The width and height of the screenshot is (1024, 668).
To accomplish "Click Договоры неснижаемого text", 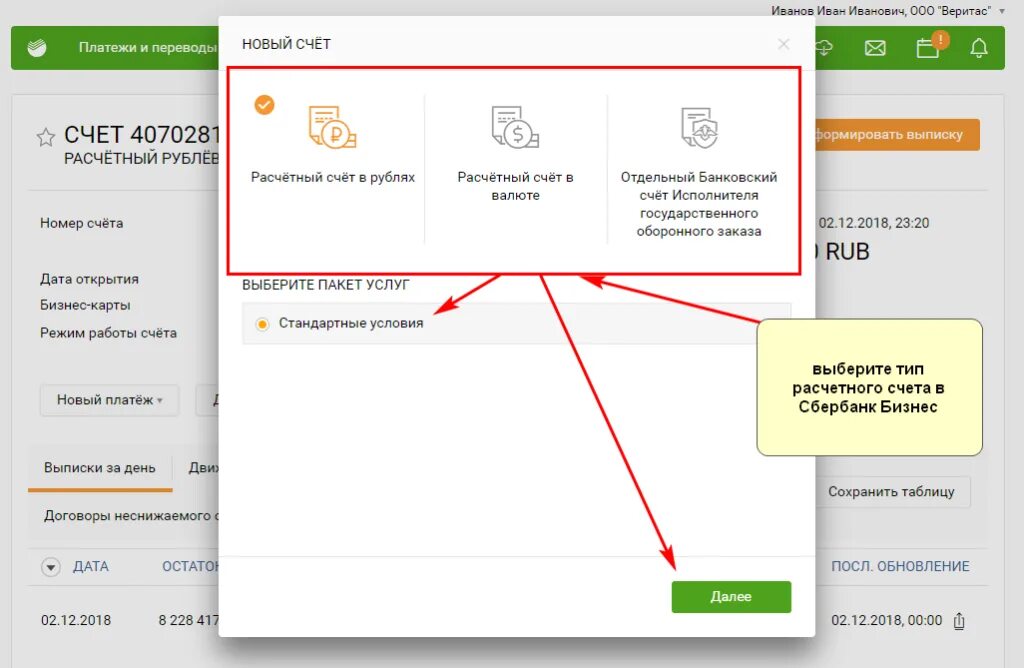I will pos(130,516).
